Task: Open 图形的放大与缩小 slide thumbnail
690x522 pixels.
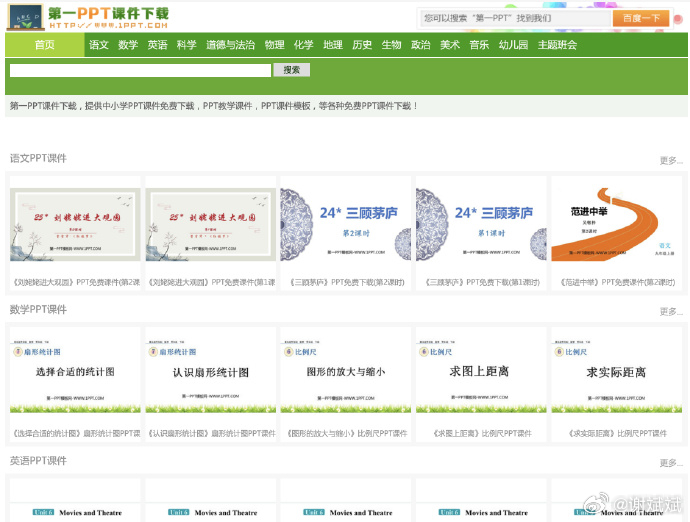Action: 346,376
